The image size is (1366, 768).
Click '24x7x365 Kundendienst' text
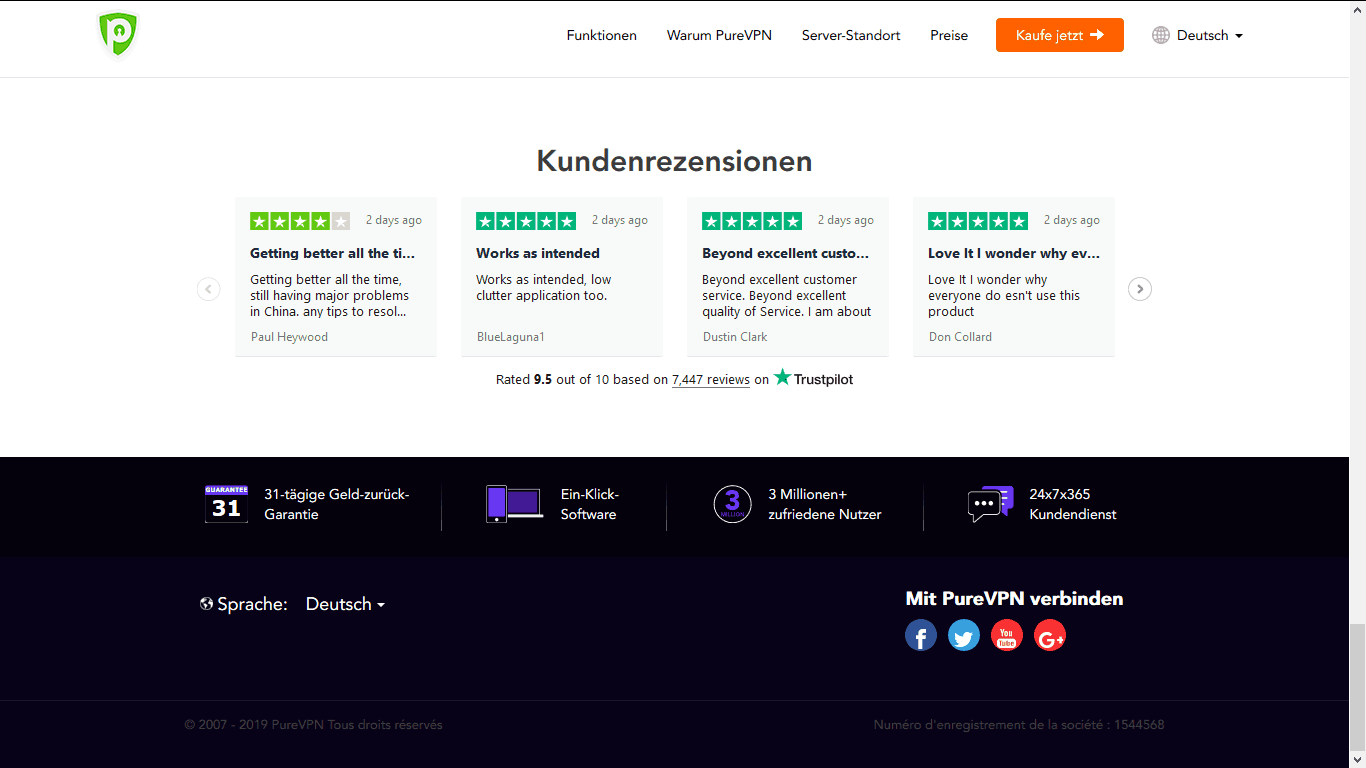pos(1073,504)
